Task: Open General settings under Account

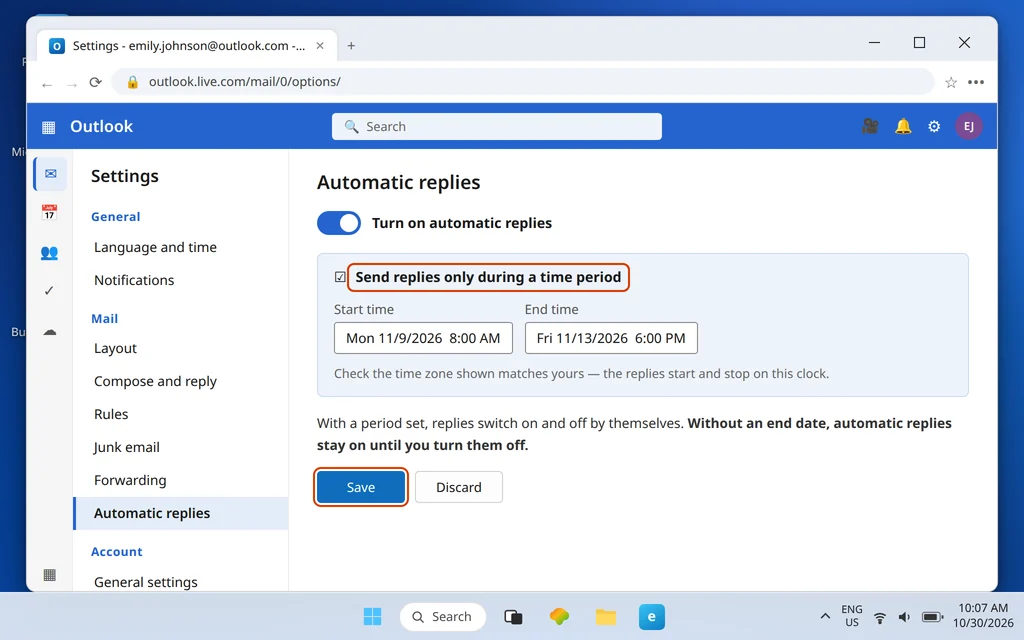Action: (146, 582)
